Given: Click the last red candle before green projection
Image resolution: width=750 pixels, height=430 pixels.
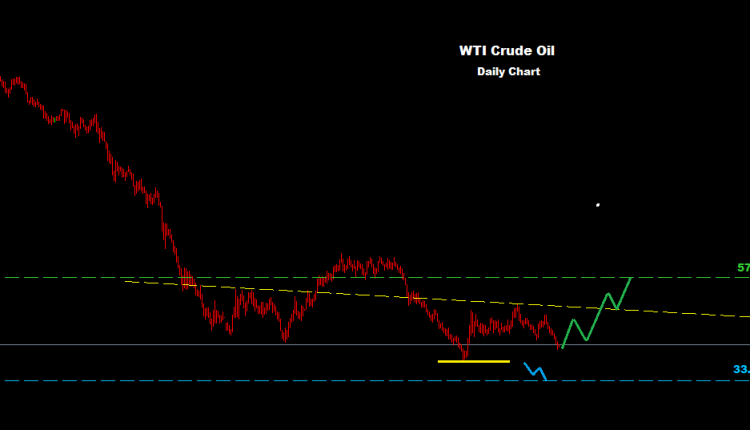Looking at the screenshot, I should pos(558,343).
